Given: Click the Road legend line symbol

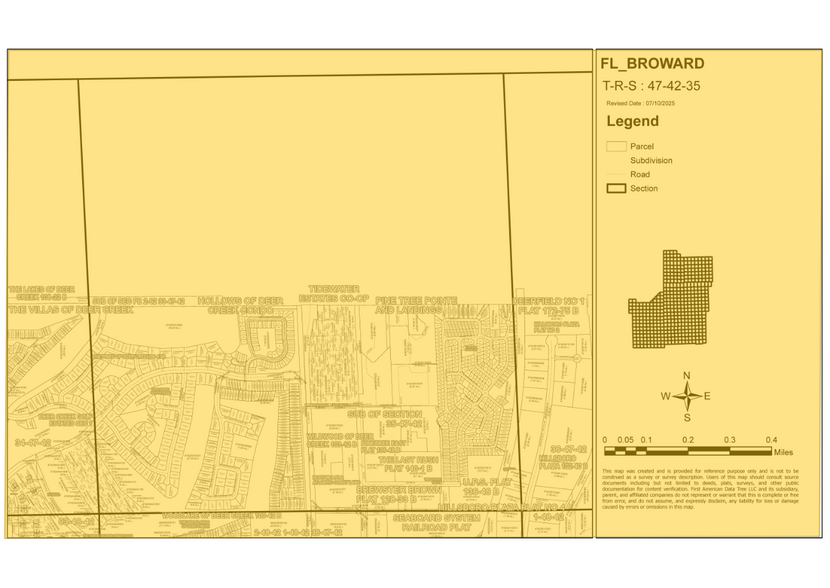Looking at the screenshot, I should coord(616,174).
